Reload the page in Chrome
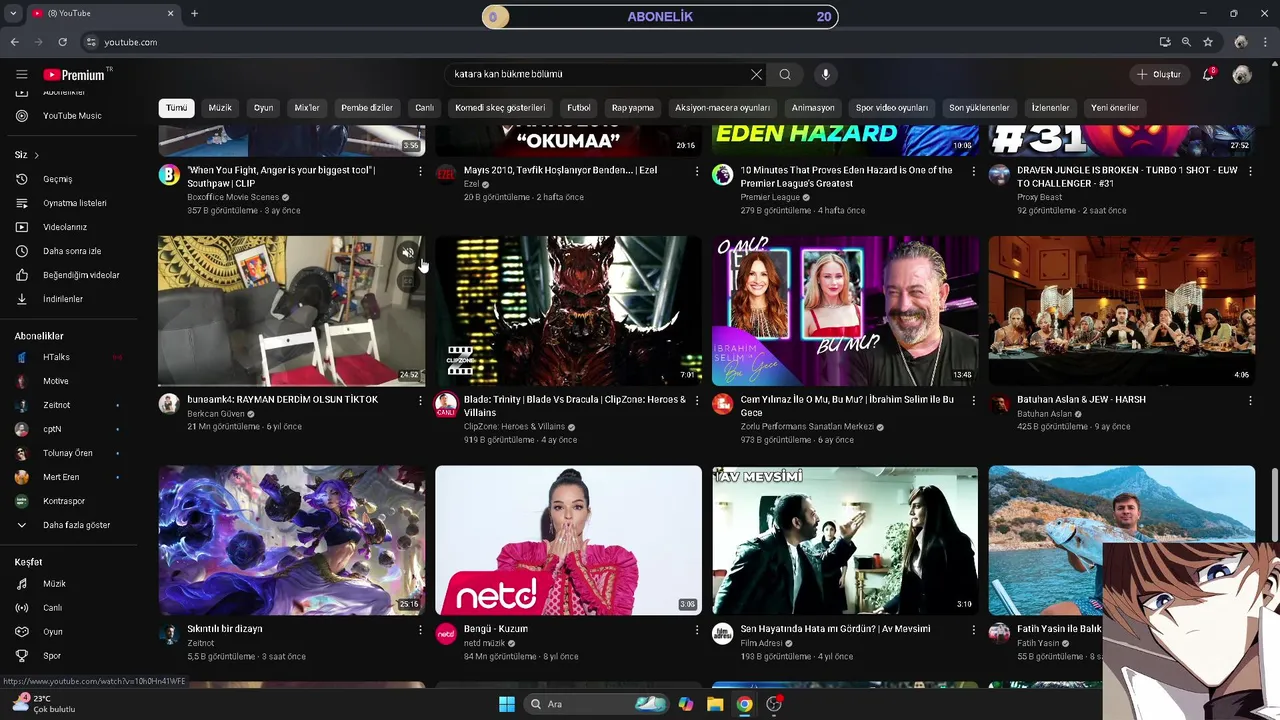Screen dimensions: 1280x720 62,42
